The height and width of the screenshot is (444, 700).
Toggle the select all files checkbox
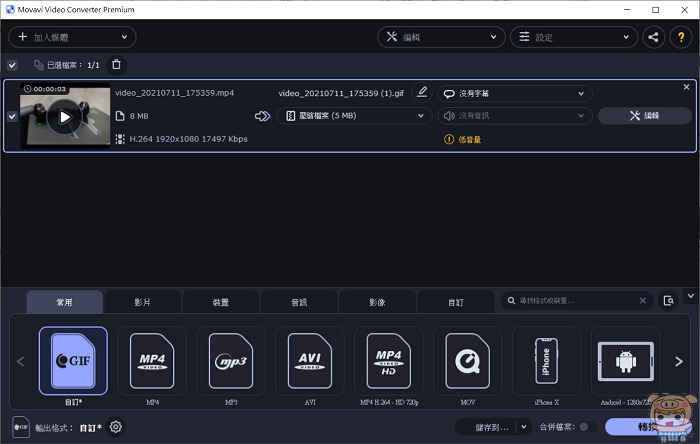[x=12, y=65]
